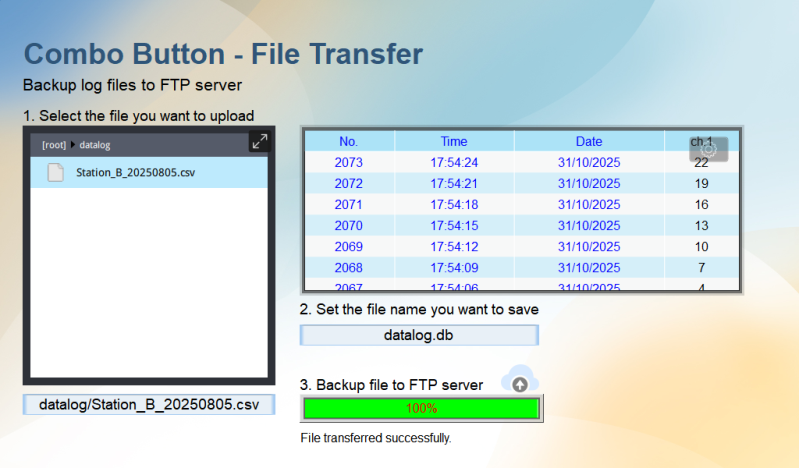Click ch.1 value 13
The height and width of the screenshot is (468, 799).
click(x=702, y=225)
